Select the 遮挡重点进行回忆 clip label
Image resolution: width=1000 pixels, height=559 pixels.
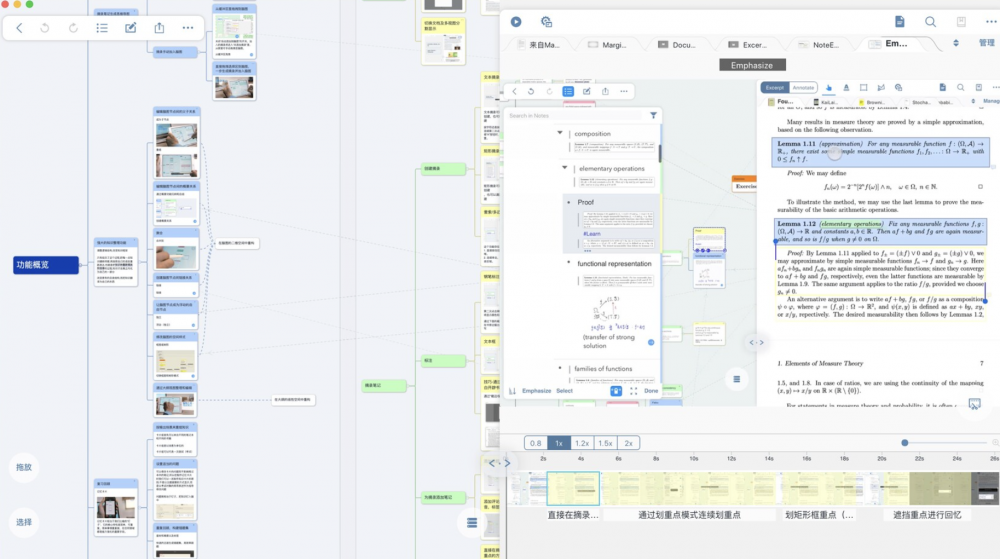[927, 514]
